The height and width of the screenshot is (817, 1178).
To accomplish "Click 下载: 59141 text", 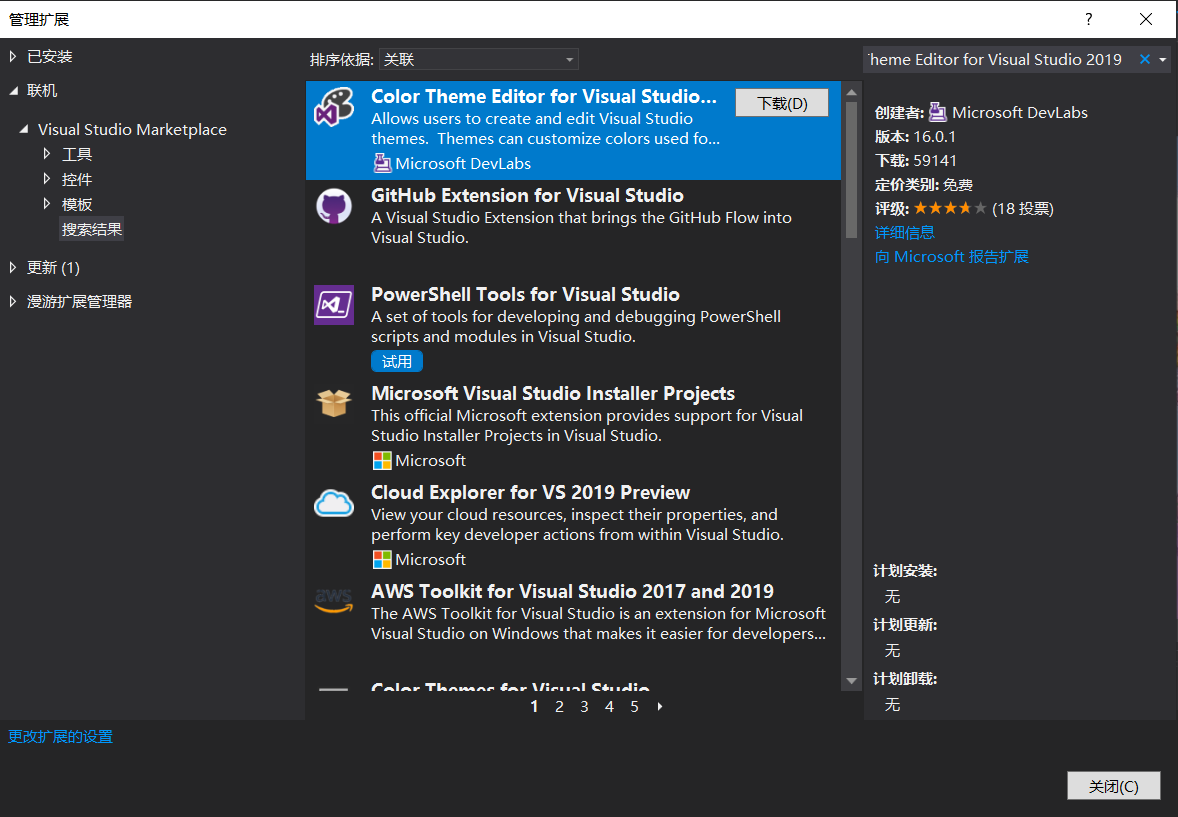I will pos(916,161).
